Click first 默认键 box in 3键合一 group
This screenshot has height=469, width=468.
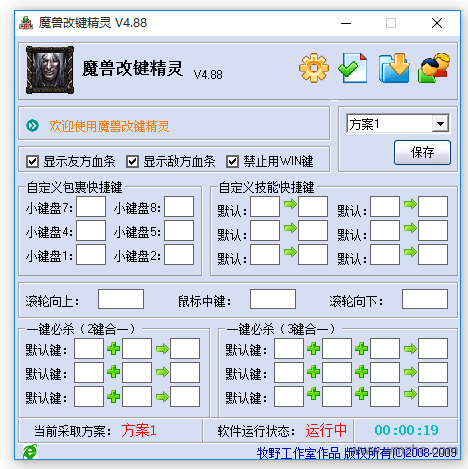point(289,349)
